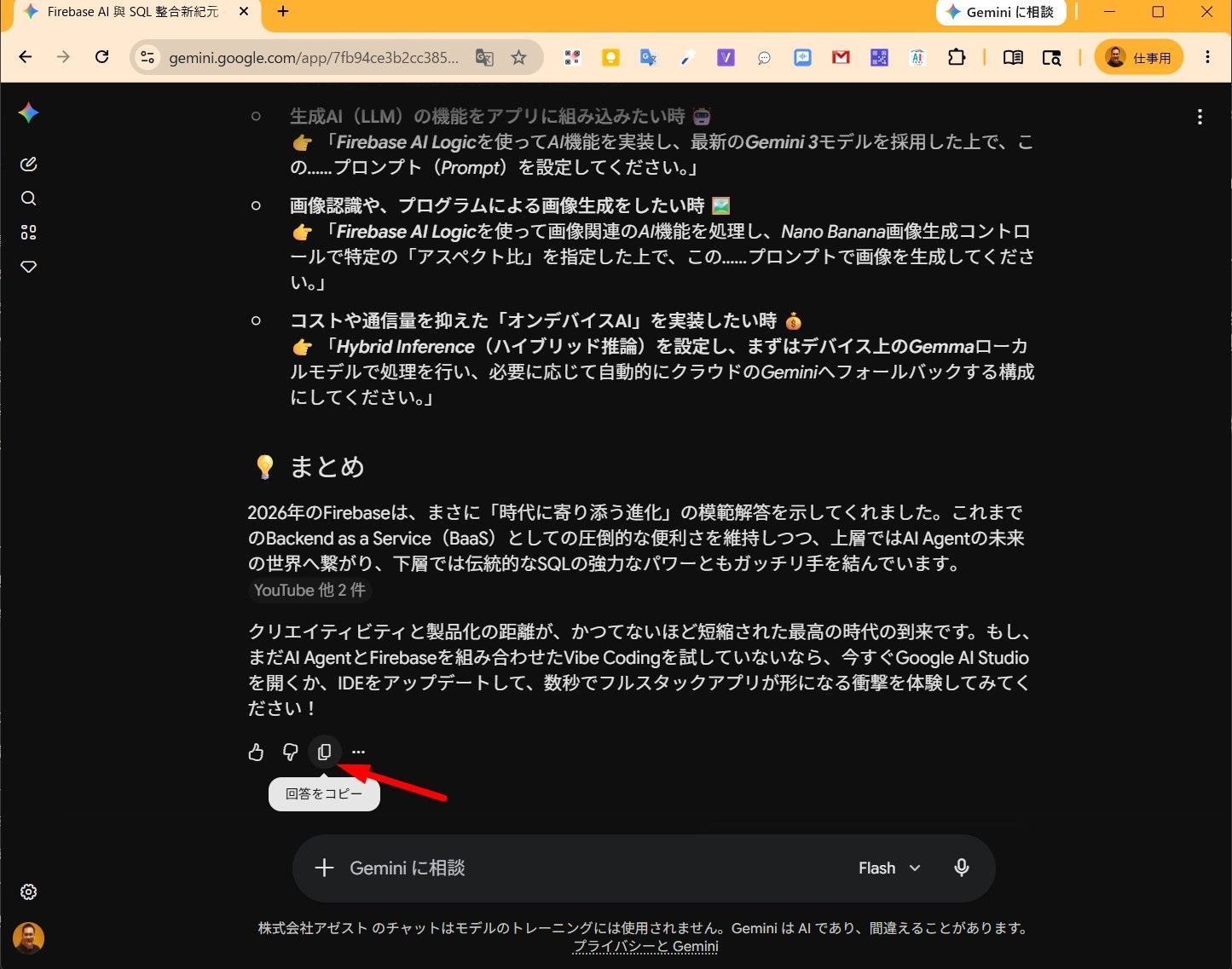Expand the YouTube 他 2 件 sources chip
Image resolution: width=1232 pixels, height=969 pixels.
[x=309, y=590]
